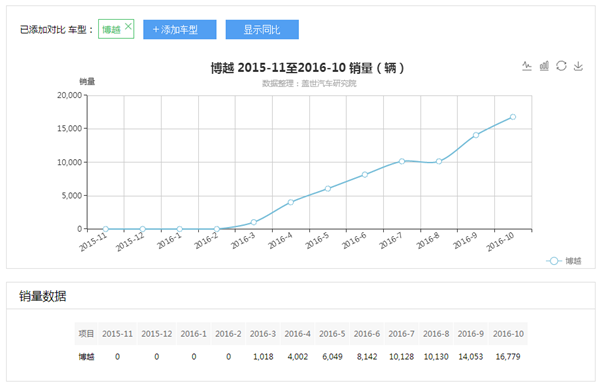Screen dimensions: 600x386
Task: Click the chart title 博越 2015-11至2016-10 销量
Action: click(307, 68)
